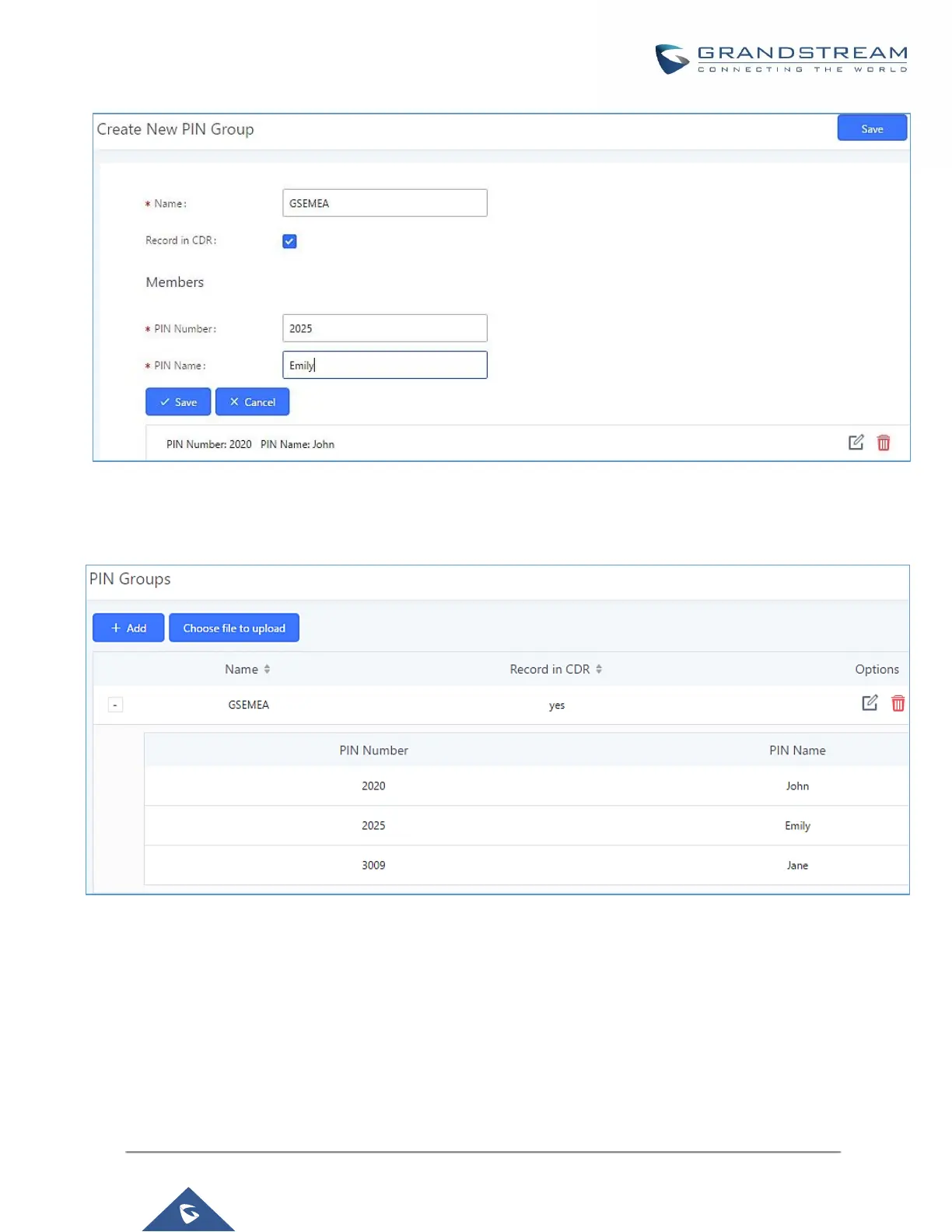This screenshot has height=1232, width=952.
Task: Sort the list by Name column arrows
Action: click(267, 669)
